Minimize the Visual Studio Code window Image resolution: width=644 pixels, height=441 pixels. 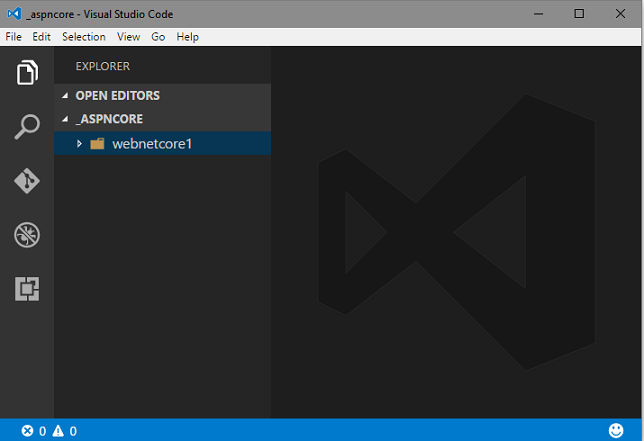click(538, 14)
